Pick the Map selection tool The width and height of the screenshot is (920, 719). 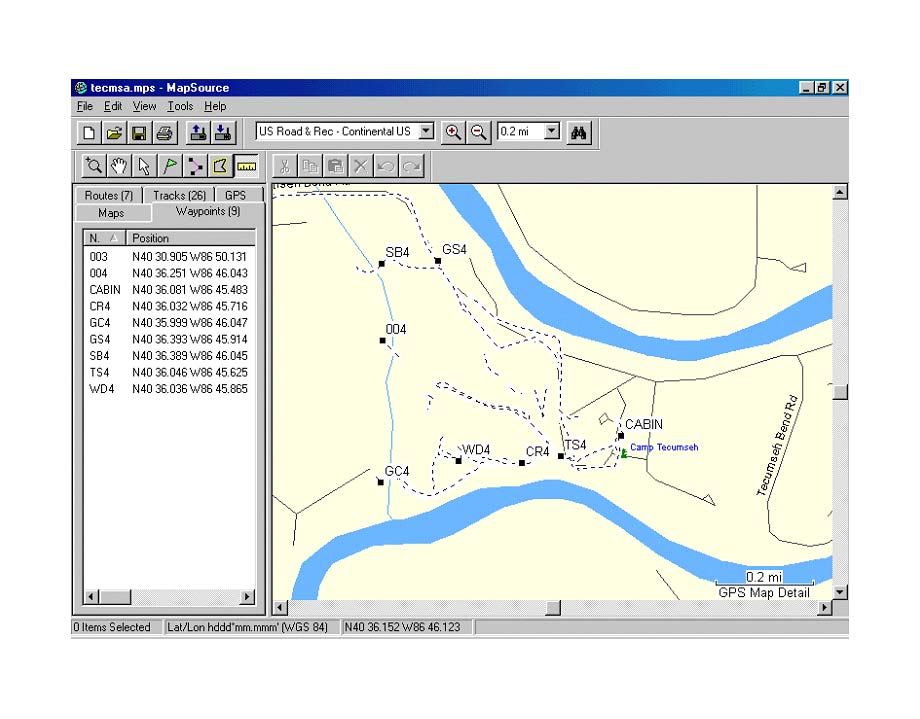point(220,166)
